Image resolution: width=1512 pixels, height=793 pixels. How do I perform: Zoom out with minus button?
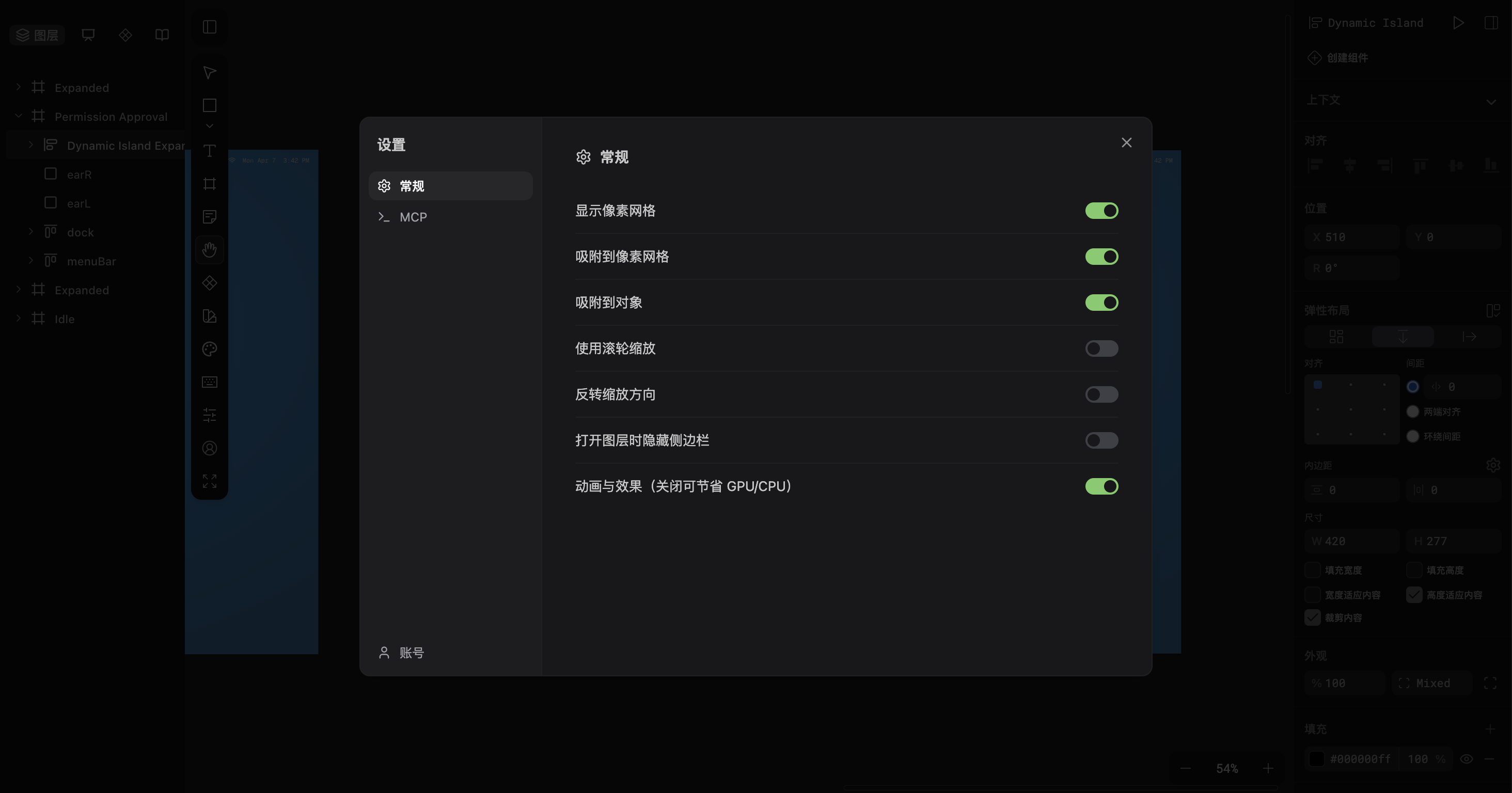(1186, 768)
